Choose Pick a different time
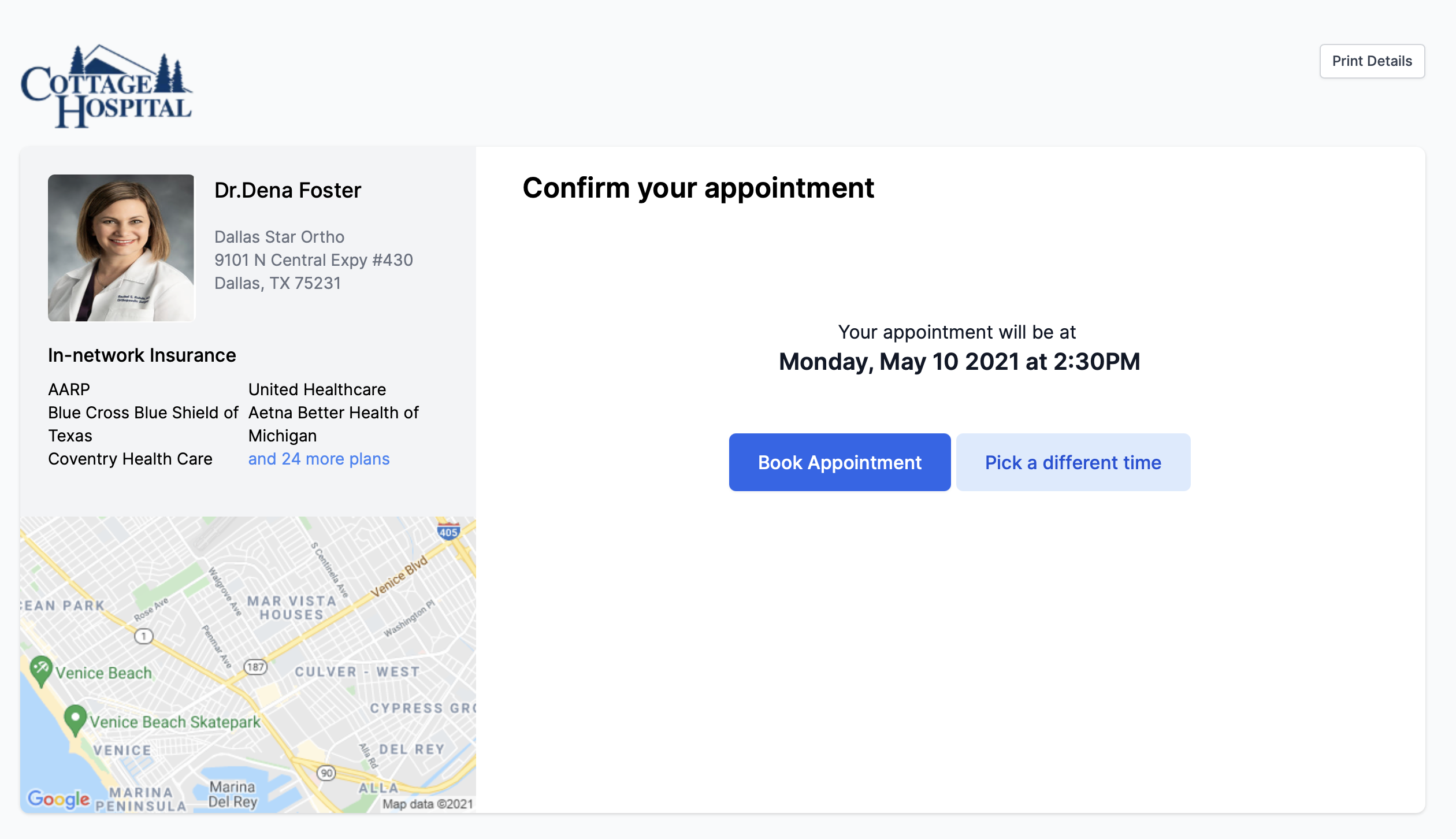 pos(1073,462)
